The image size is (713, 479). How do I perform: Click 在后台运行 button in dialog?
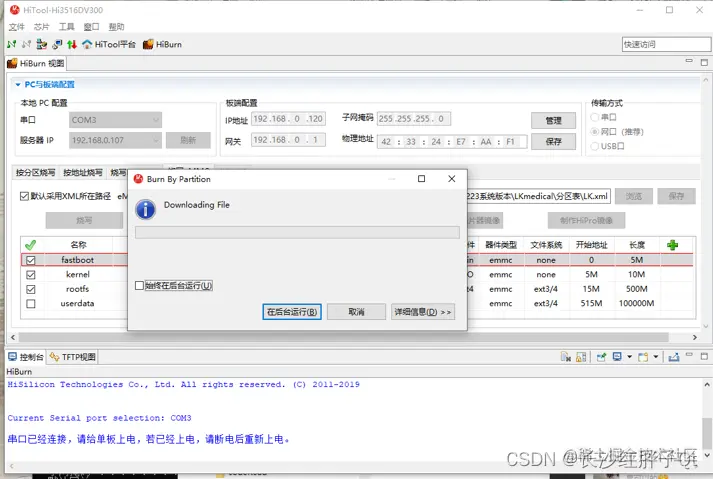[x=292, y=312]
